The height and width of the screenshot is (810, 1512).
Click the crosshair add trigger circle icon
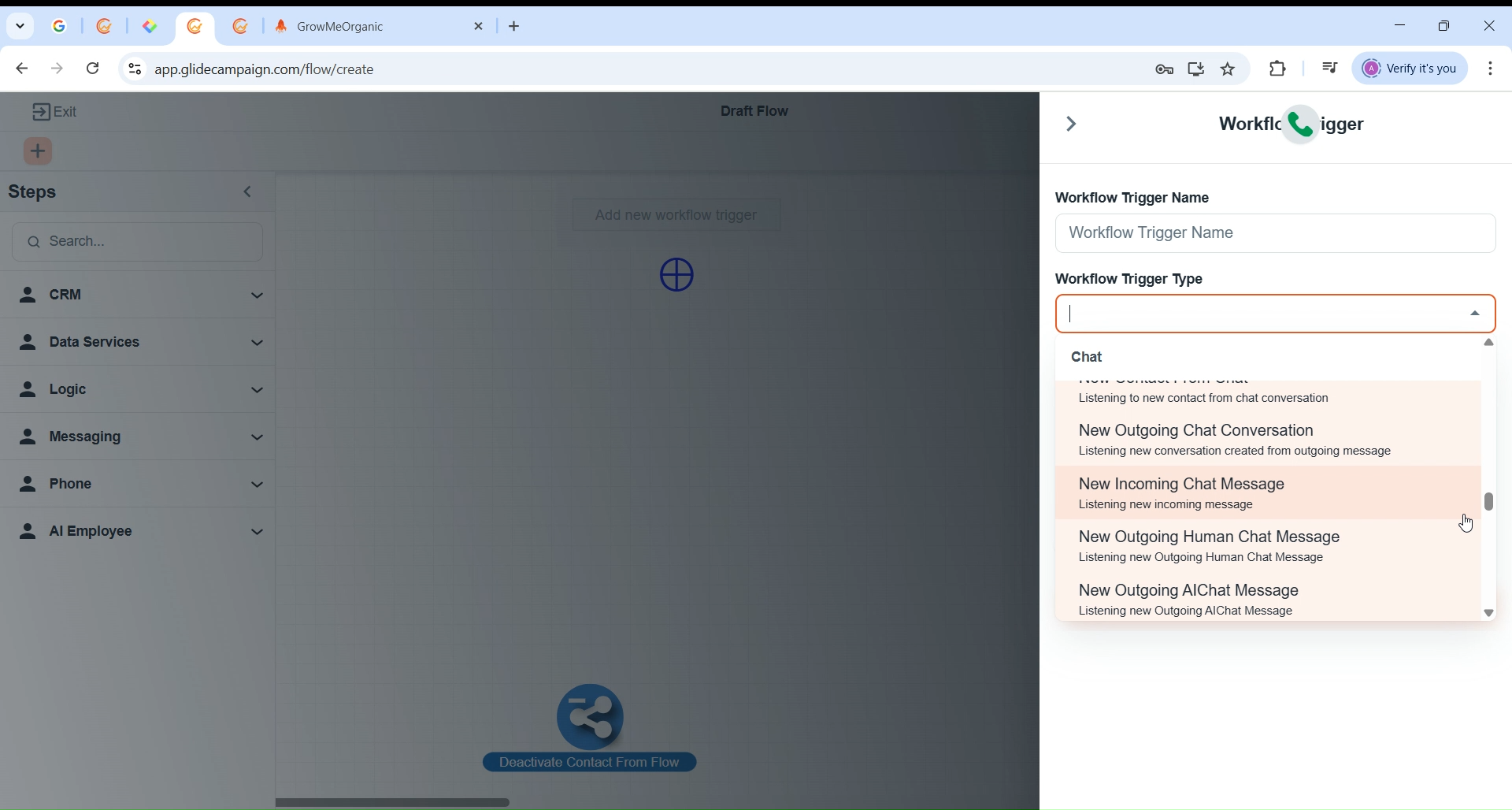pos(677,276)
